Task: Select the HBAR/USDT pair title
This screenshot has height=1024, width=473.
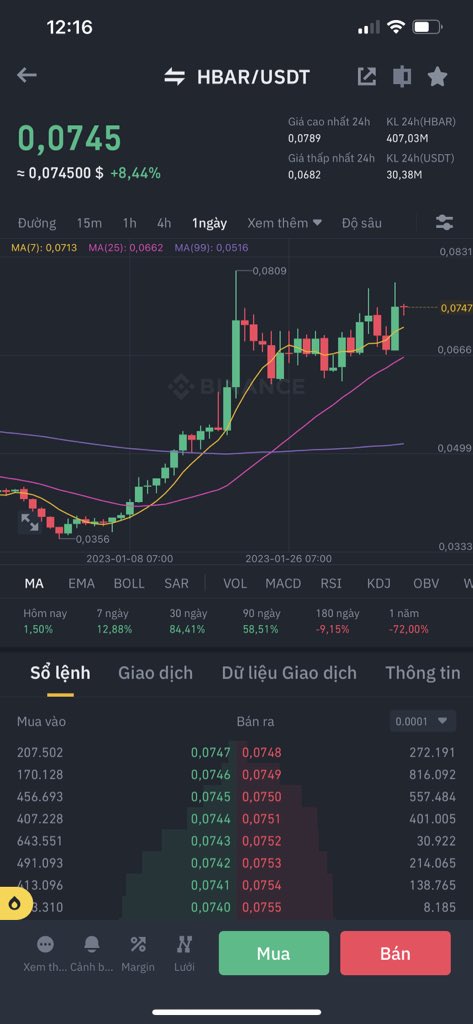Action: [x=253, y=77]
